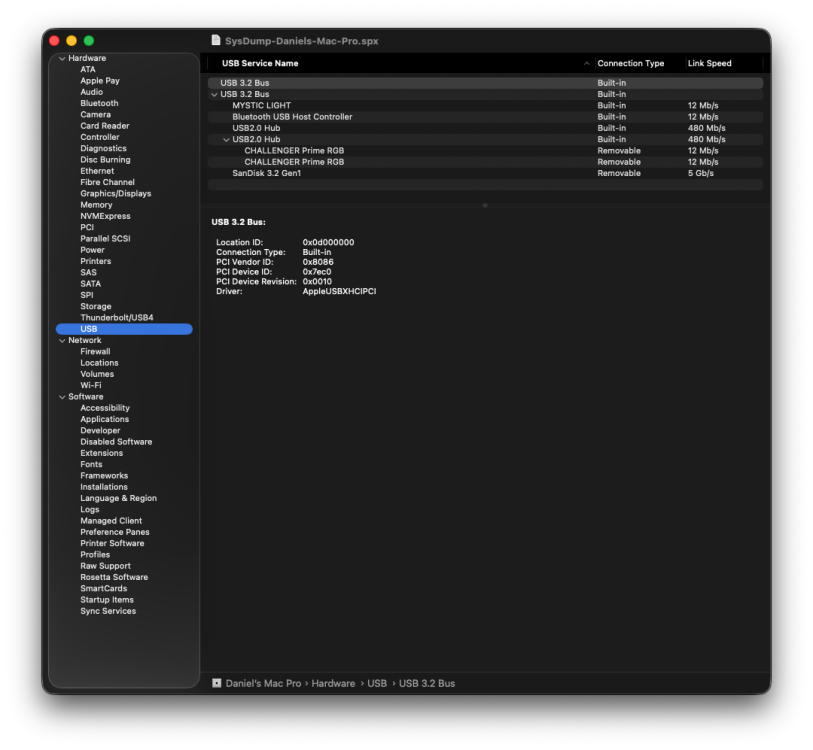Select Disc Burning in the sidebar
Screen dimensions: 813x750
point(105,160)
